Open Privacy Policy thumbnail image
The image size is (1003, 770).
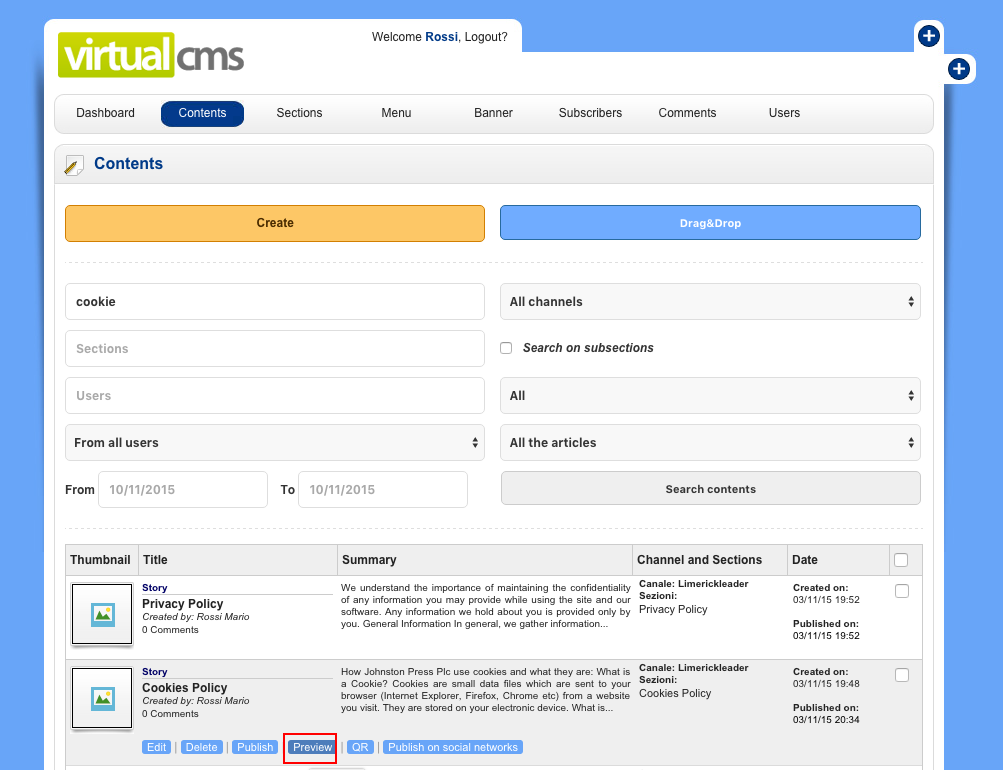click(102, 614)
